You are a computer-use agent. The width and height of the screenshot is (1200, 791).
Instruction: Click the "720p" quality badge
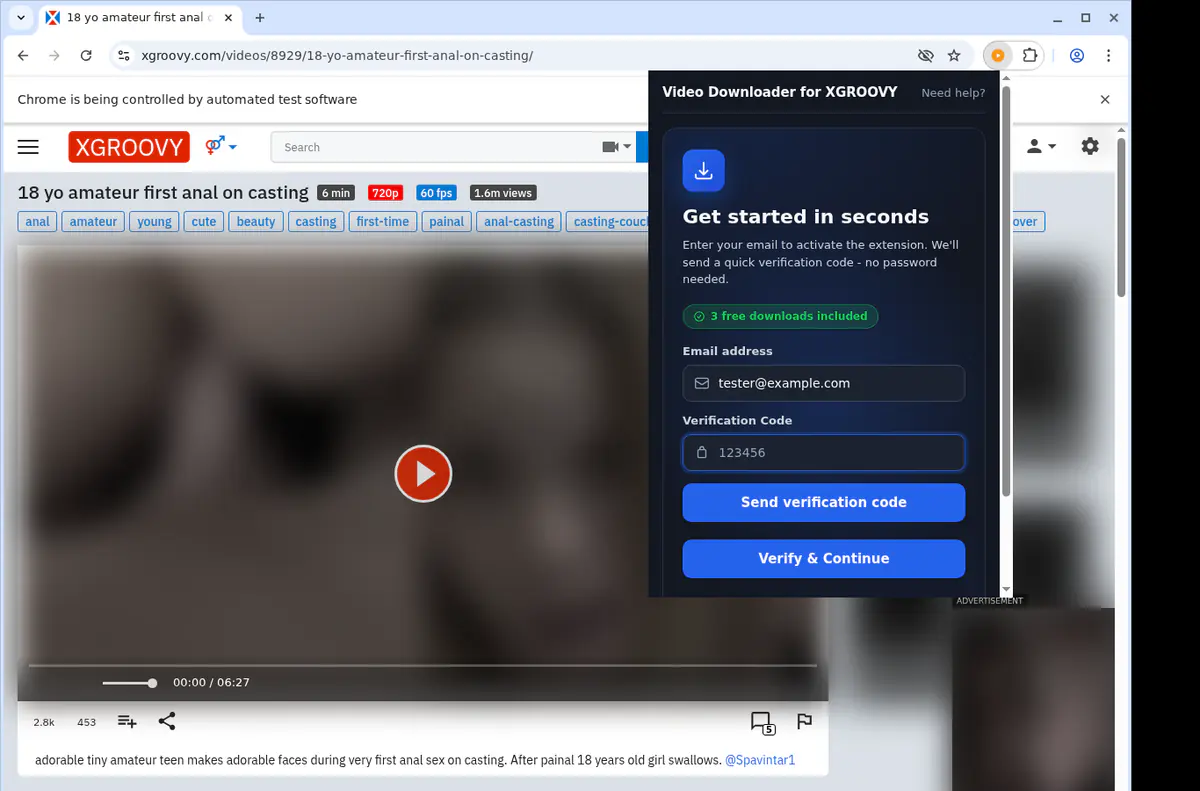(385, 193)
